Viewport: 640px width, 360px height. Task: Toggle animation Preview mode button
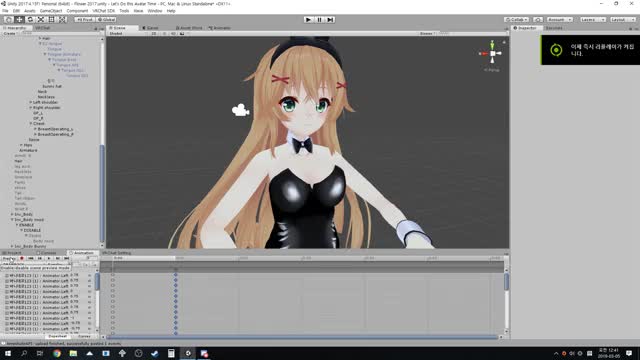[9, 258]
